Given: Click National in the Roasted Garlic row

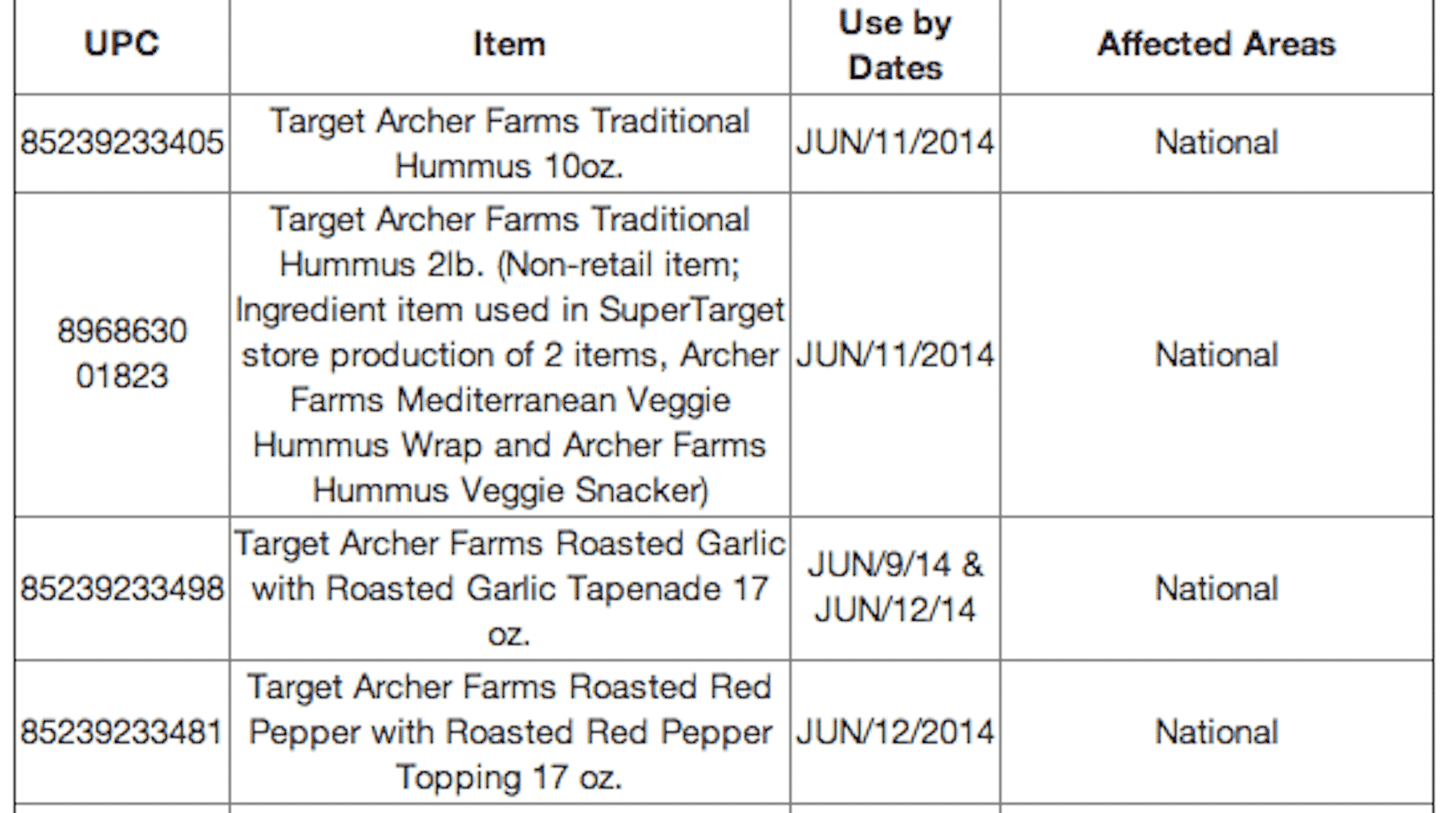Looking at the screenshot, I should [x=1216, y=589].
